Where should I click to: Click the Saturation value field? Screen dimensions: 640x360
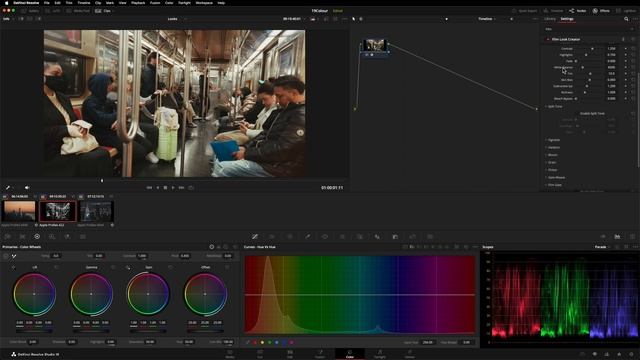pos(150,342)
